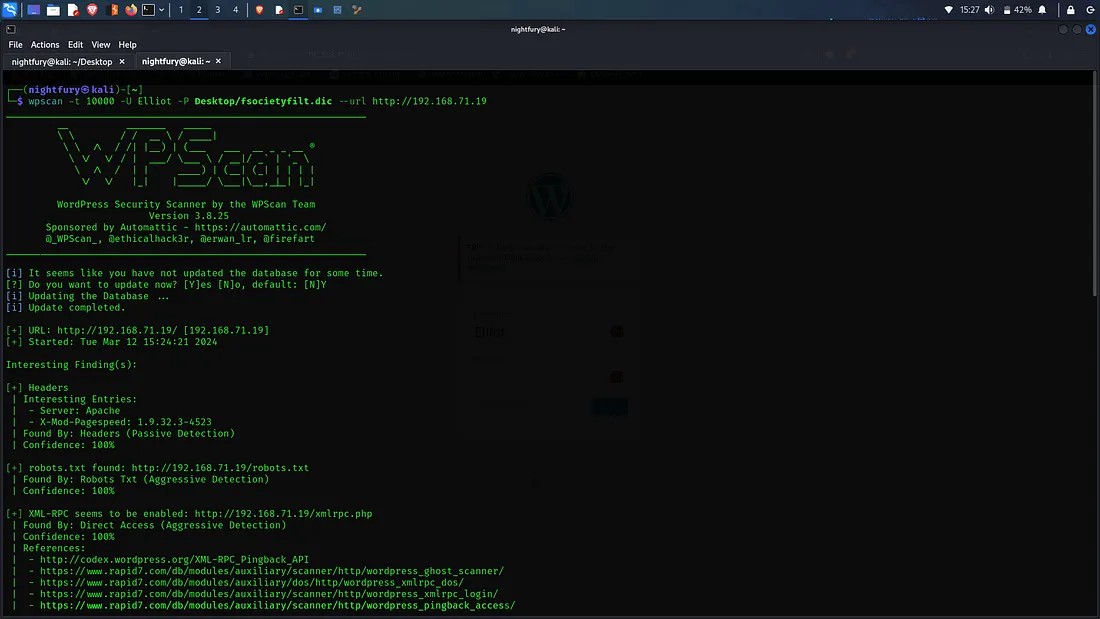Switch to the nightfury@kali: ~/Desktop tab
Viewport: 1100px width, 619px height.
click(62, 61)
